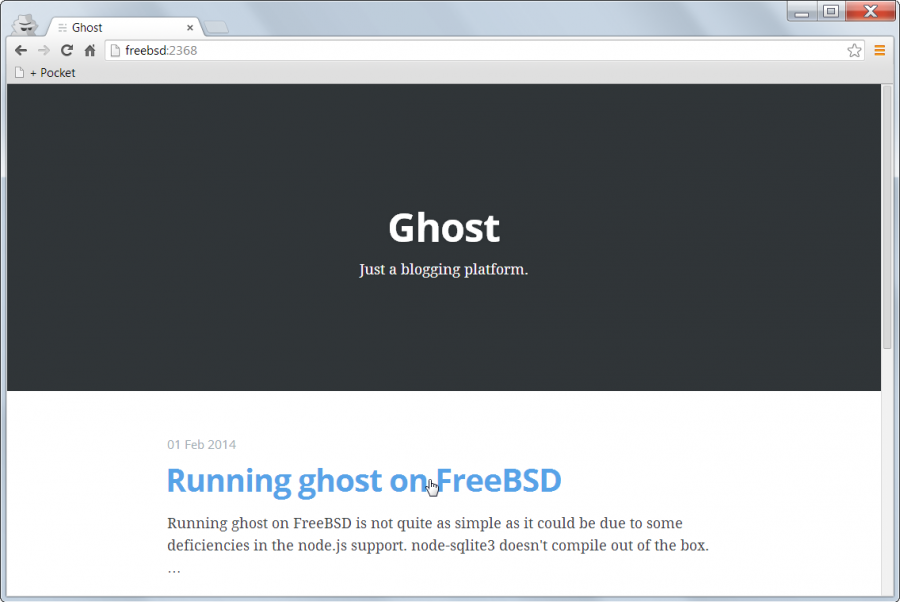Click the 01 Feb 2014 post date
Screen dimensions: 900x602
201,444
